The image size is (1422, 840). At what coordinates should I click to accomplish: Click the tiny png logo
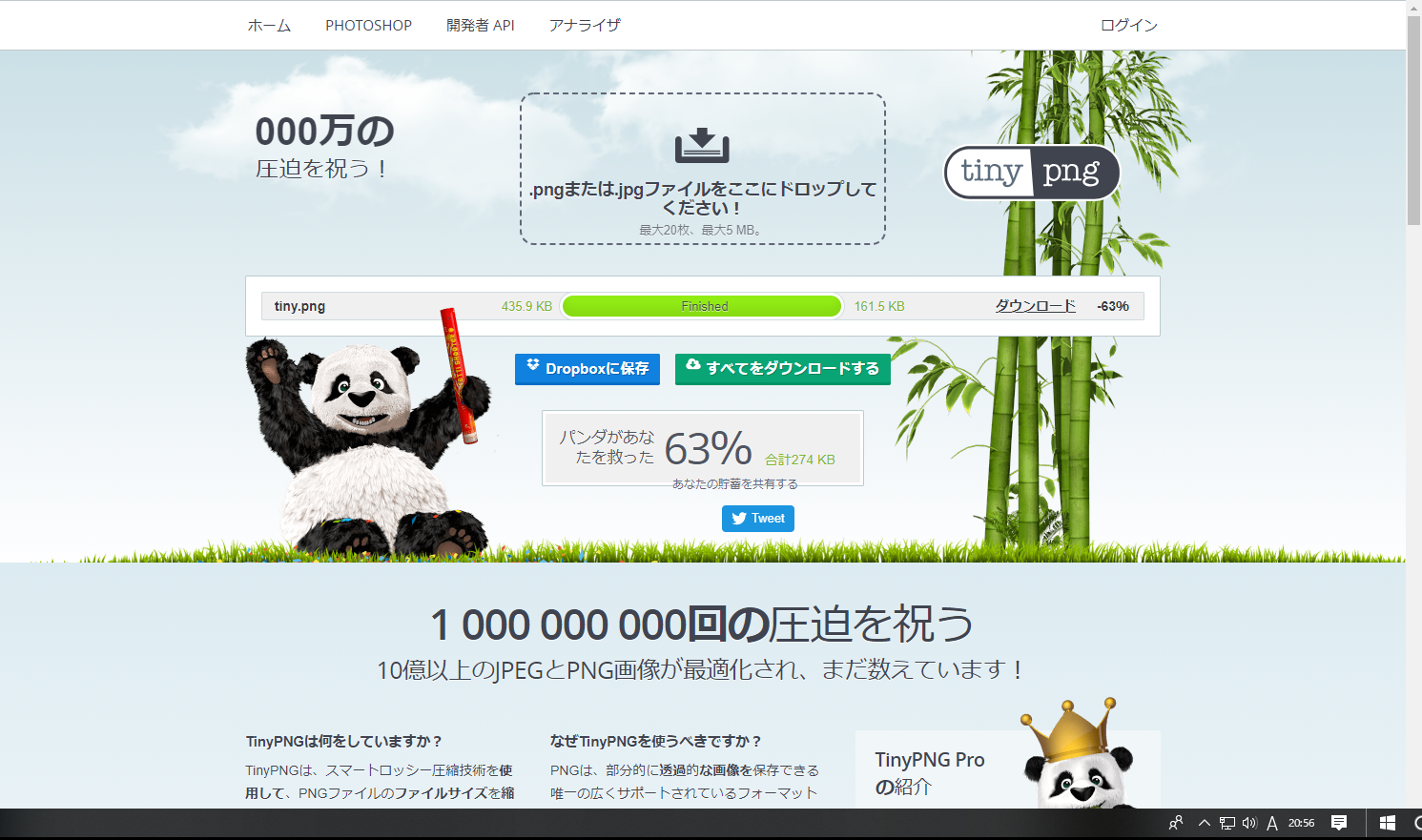[x=1032, y=173]
